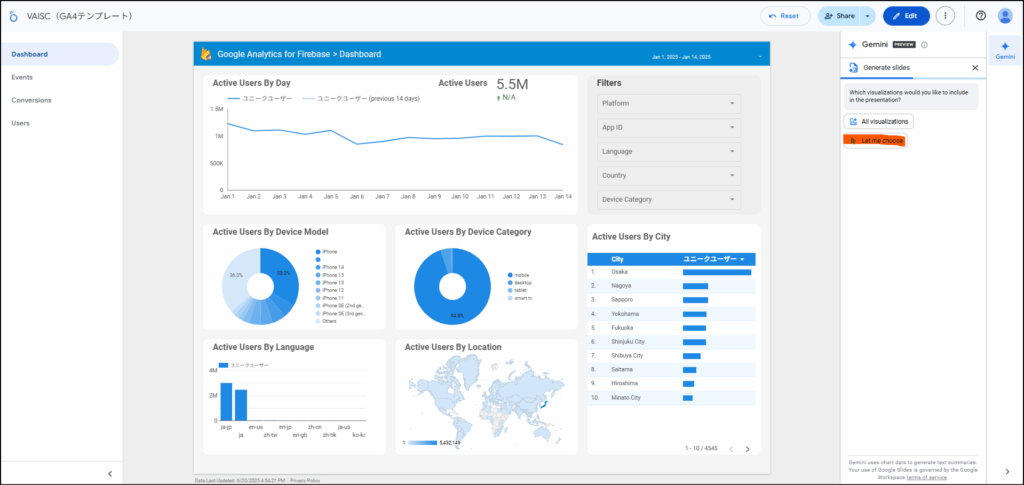Open the Device Category filter dropdown

pos(669,200)
